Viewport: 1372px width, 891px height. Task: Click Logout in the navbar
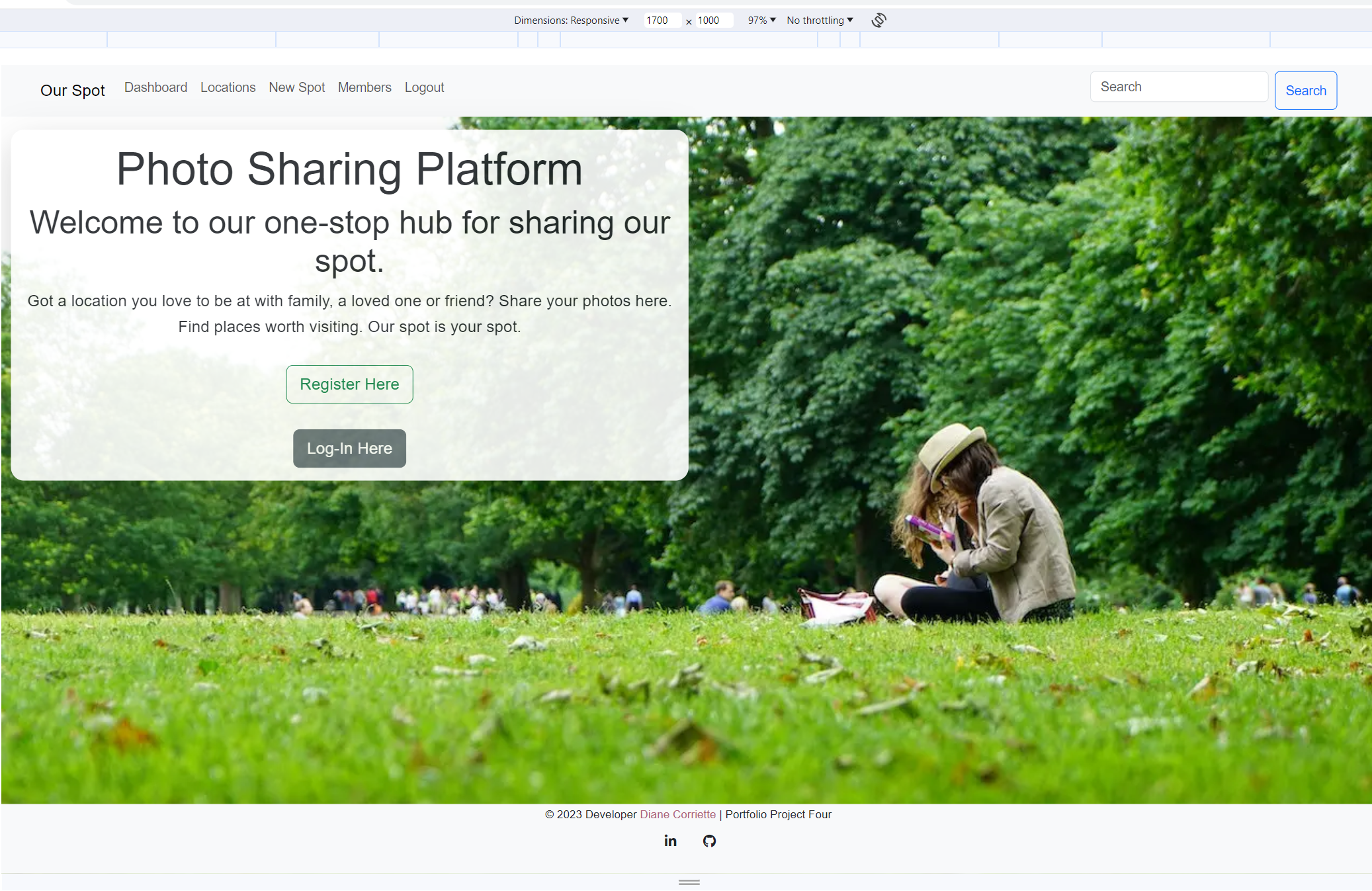(424, 87)
